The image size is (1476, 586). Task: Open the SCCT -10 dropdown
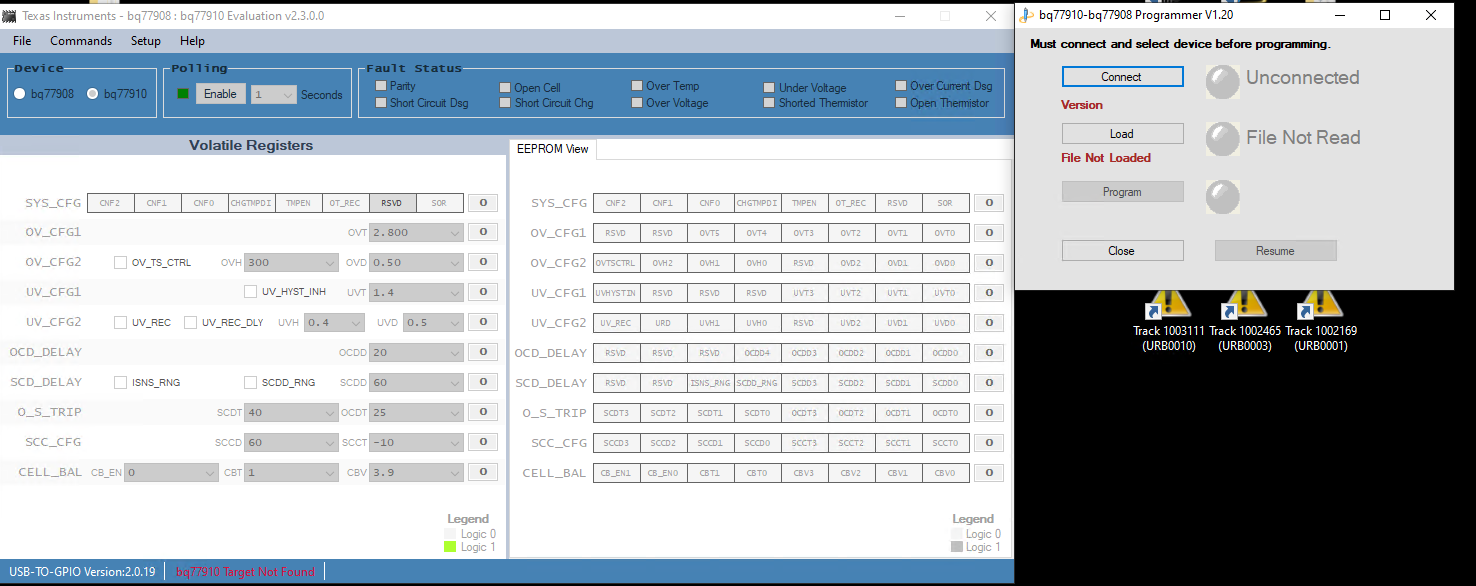(416, 443)
